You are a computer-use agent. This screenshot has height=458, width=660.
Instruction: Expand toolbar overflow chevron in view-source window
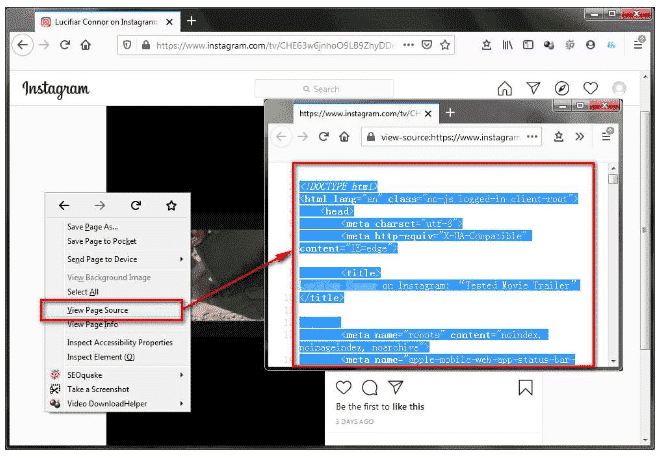(x=580, y=136)
